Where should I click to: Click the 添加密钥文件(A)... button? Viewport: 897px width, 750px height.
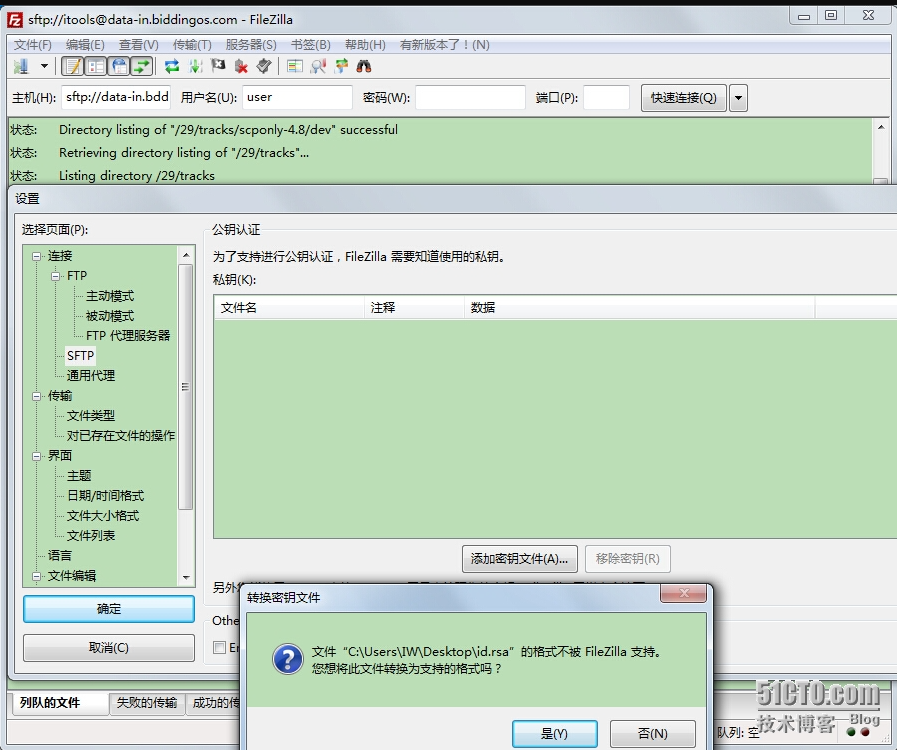[519, 559]
